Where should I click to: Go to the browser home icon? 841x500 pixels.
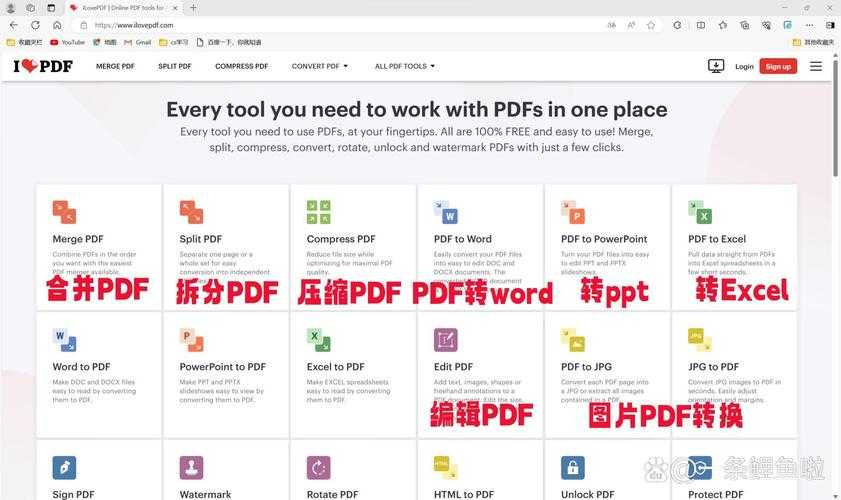57,25
